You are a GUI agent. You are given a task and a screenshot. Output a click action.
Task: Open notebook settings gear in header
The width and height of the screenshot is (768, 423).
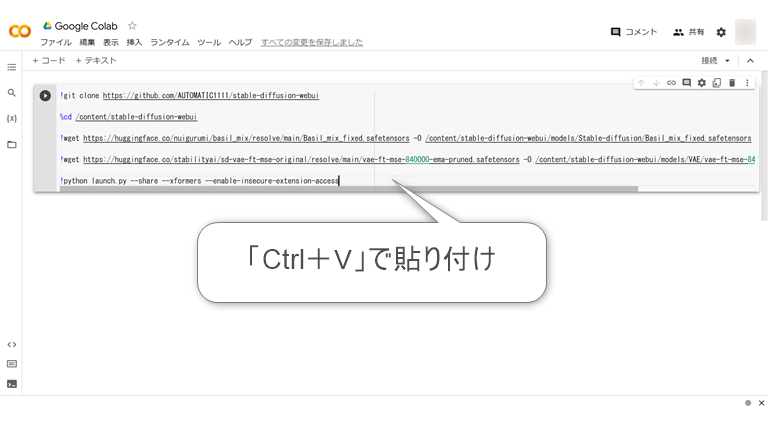pyautogui.click(x=721, y=32)
